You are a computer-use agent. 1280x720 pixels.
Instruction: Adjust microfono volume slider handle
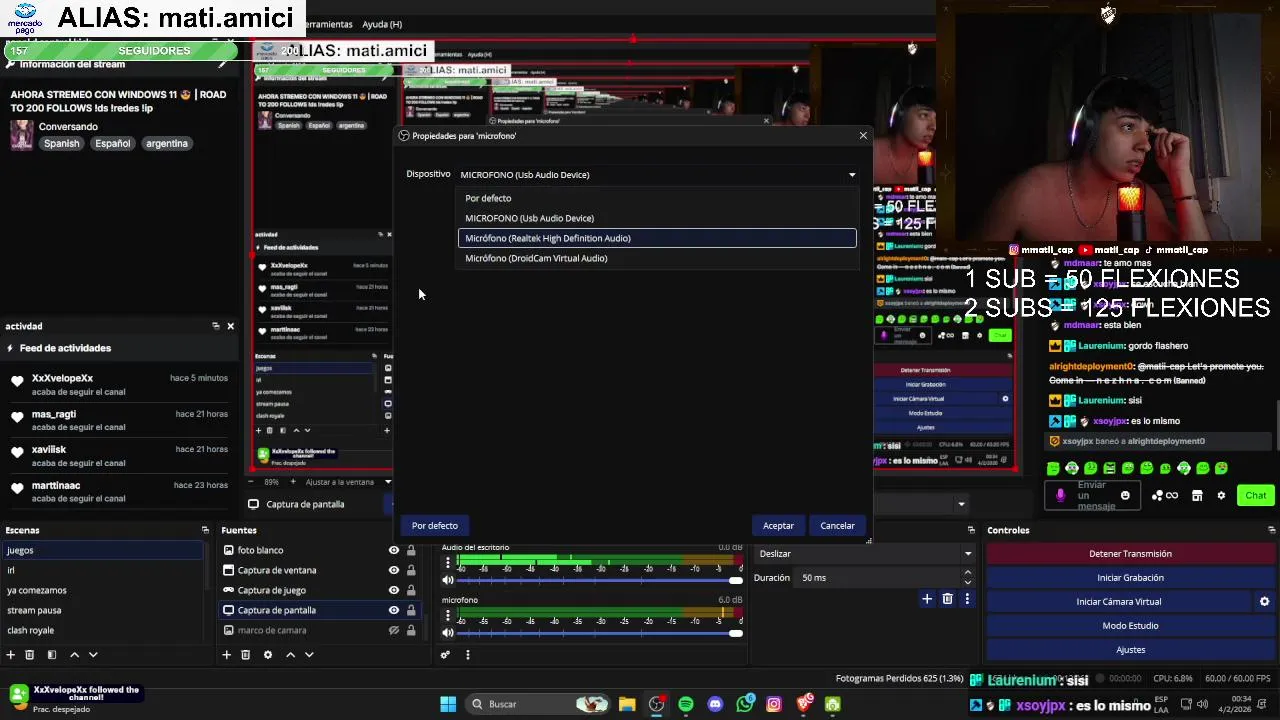click(x=736, y=633)
